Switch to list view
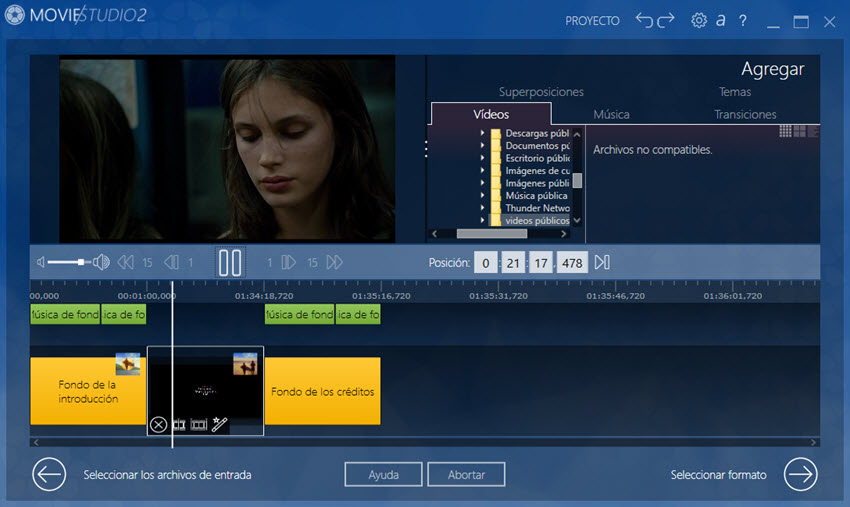 813,131
